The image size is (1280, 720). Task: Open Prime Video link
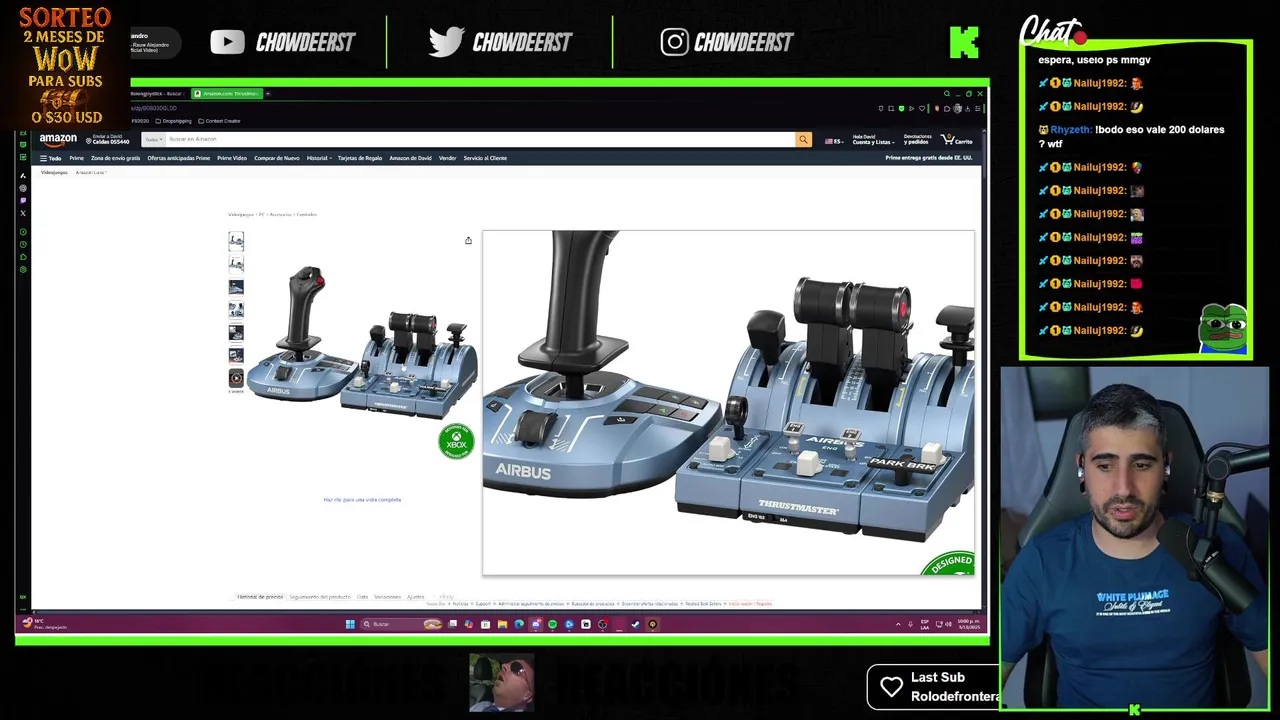[232, 158]
